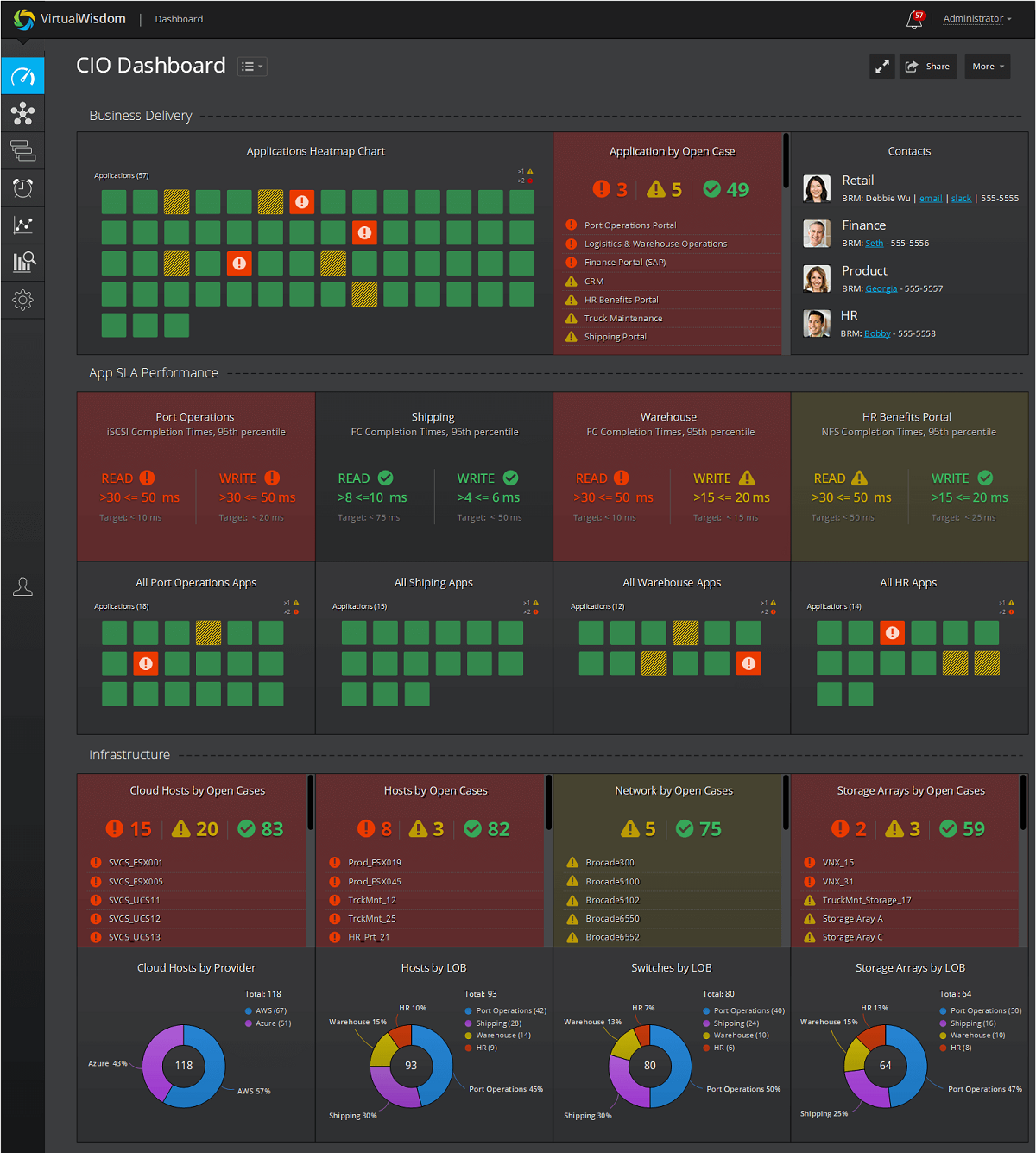
Task: Enable fullscreen with the expand arrows button
Action: click(881, 66)
